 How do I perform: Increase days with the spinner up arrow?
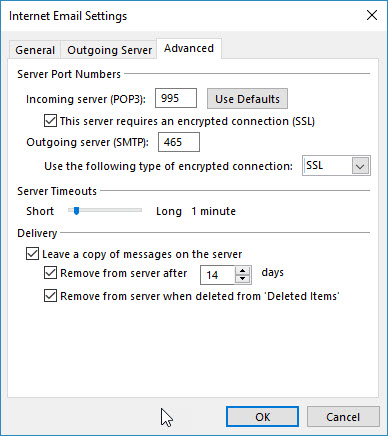[243, 271]
